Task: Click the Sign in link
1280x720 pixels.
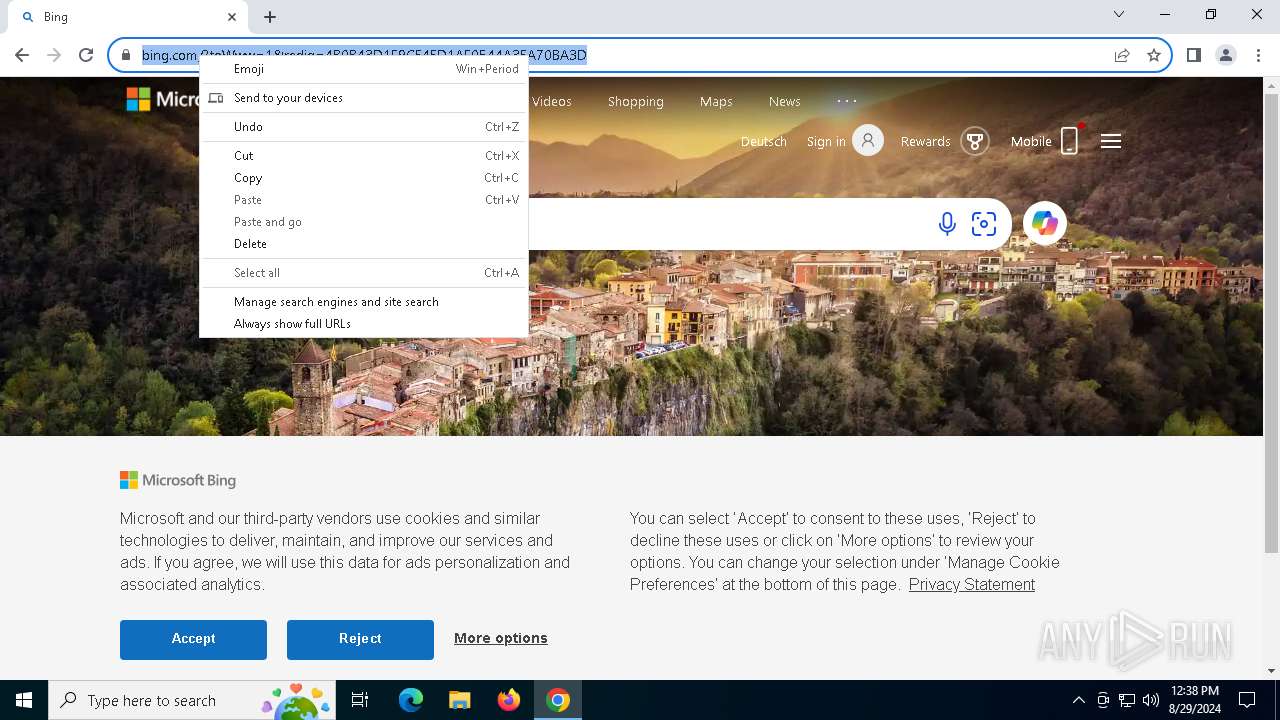Action: [x=826, y=141]
